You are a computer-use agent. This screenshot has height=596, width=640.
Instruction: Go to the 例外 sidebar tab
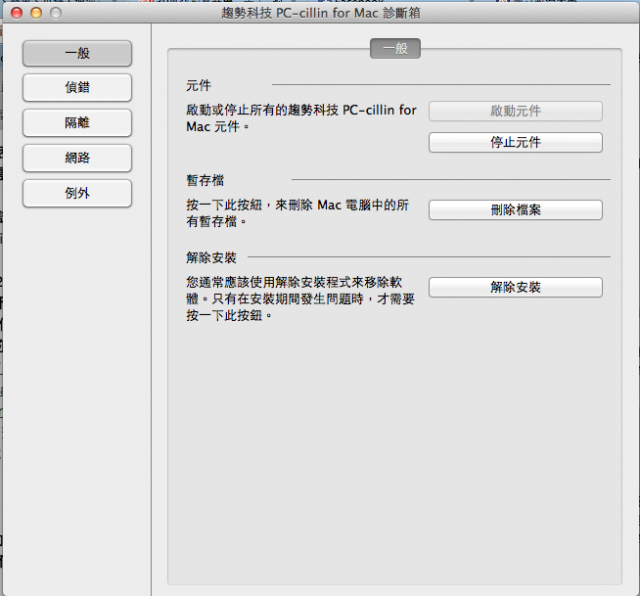pyautogui.click(x=77, y=193)
